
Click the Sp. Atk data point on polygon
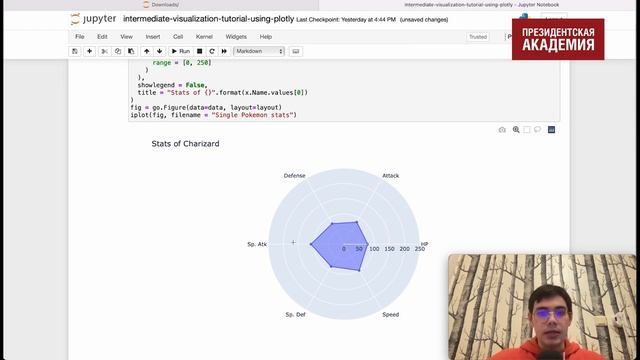(311, 244)
